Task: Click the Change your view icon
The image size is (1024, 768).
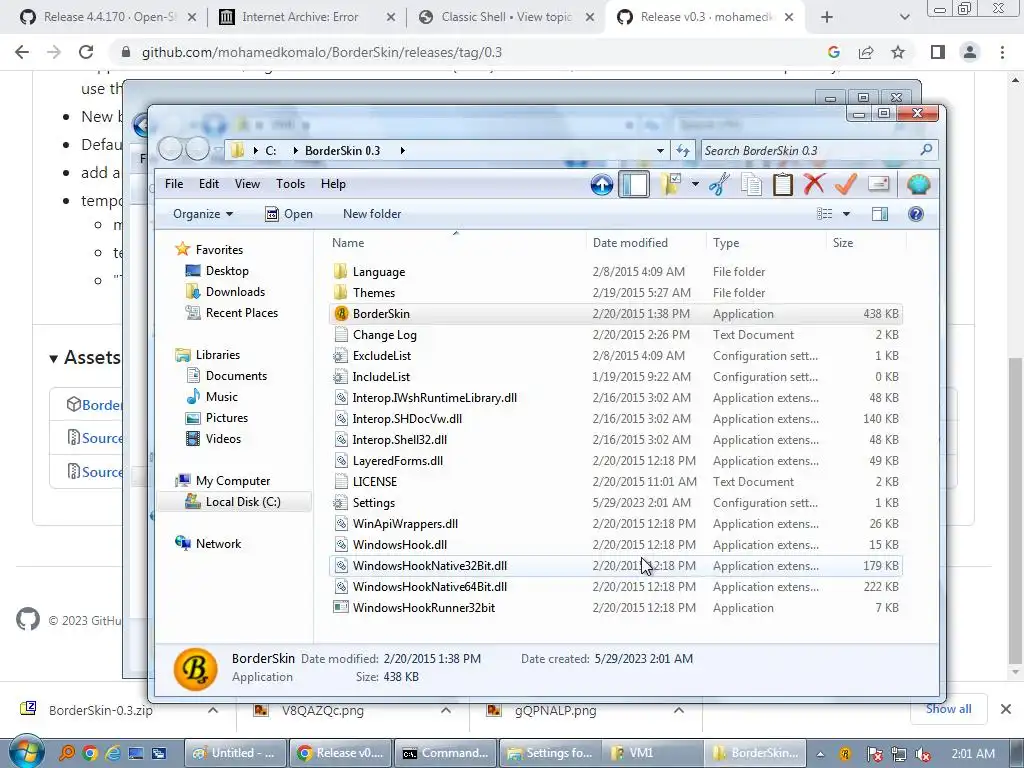Action: (x=825, y=214)
